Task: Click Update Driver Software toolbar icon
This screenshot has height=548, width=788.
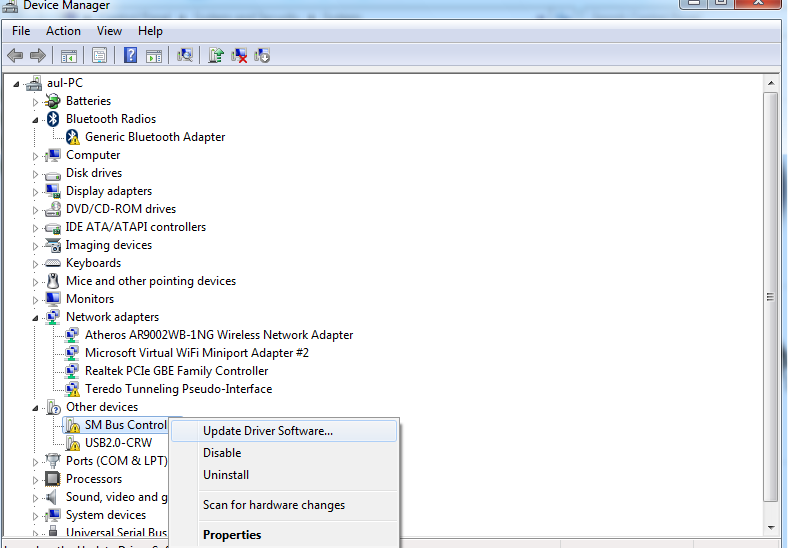Action: coord(216,55)
